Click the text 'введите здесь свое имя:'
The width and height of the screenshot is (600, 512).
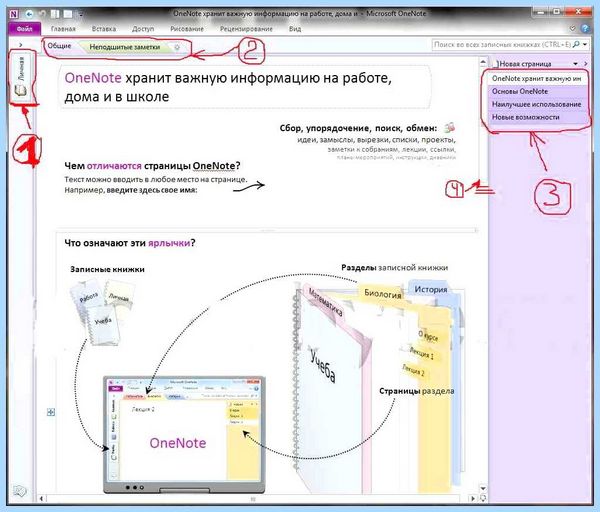click(152, 190)
